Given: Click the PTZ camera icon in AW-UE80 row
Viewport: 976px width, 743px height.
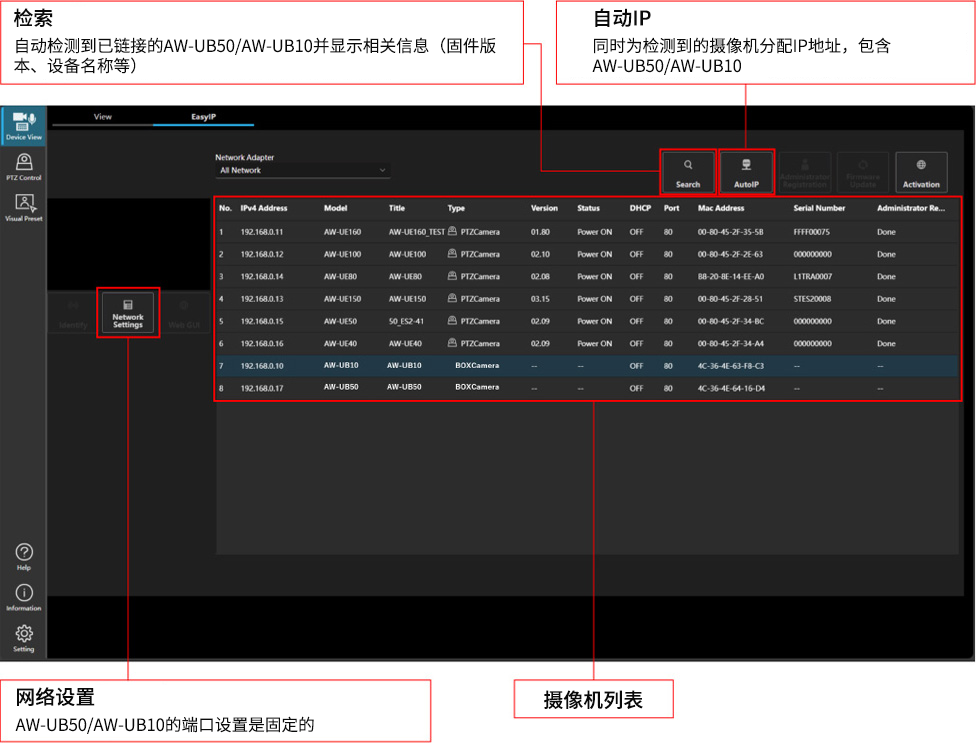Looking at the screenshot, I should coord(453,276).
